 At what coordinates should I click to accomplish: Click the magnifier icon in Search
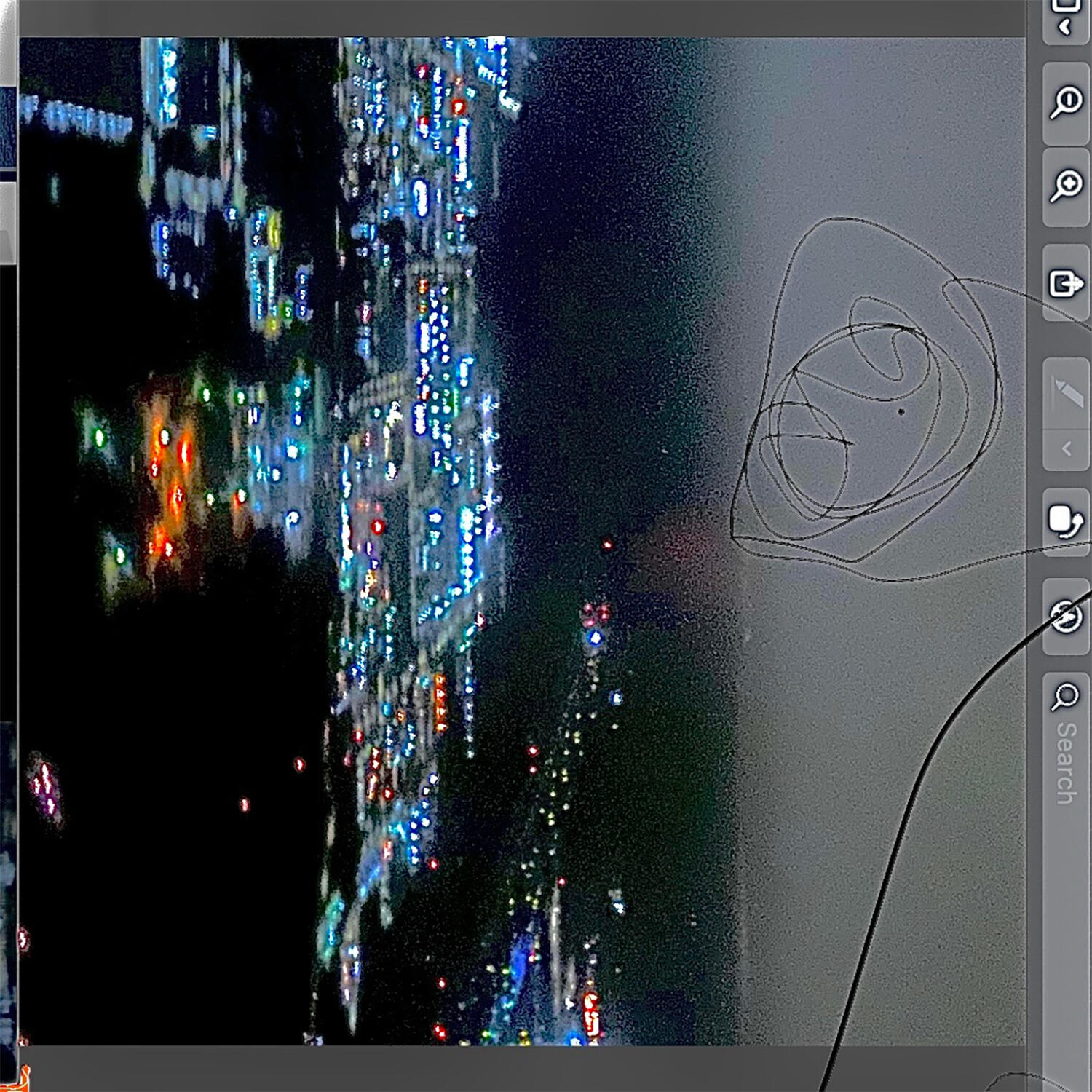pos(1066,697)
